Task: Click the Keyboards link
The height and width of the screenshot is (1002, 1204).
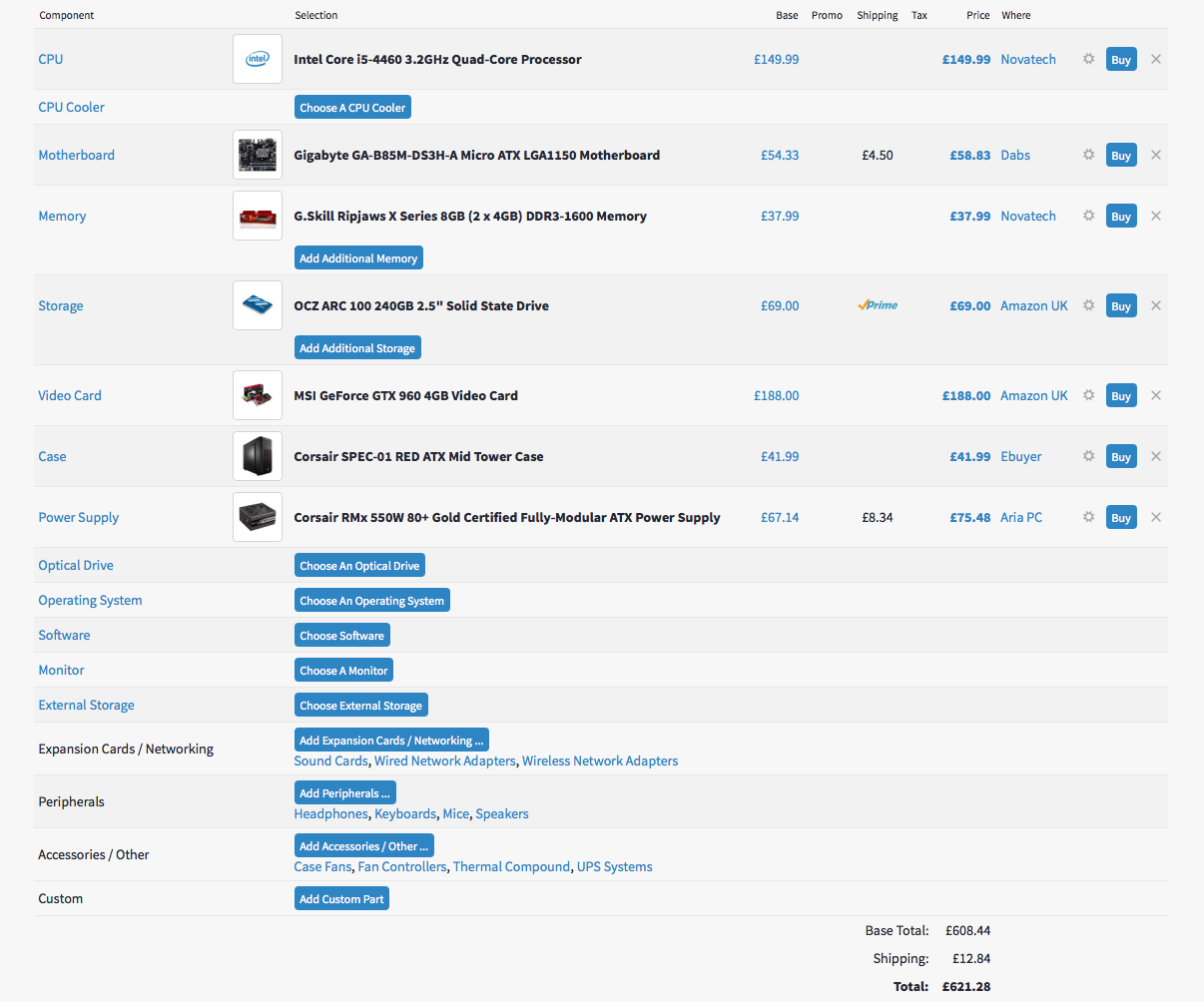Action: [x=405, y=813]
